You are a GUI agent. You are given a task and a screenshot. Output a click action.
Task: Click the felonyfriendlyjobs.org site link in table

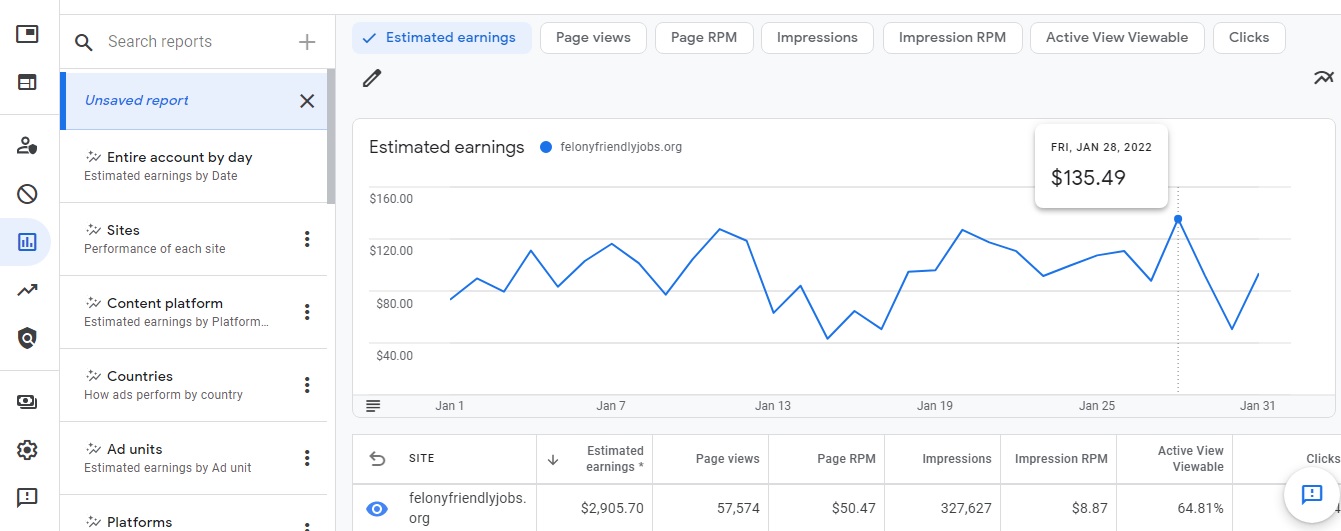[467, 508]
